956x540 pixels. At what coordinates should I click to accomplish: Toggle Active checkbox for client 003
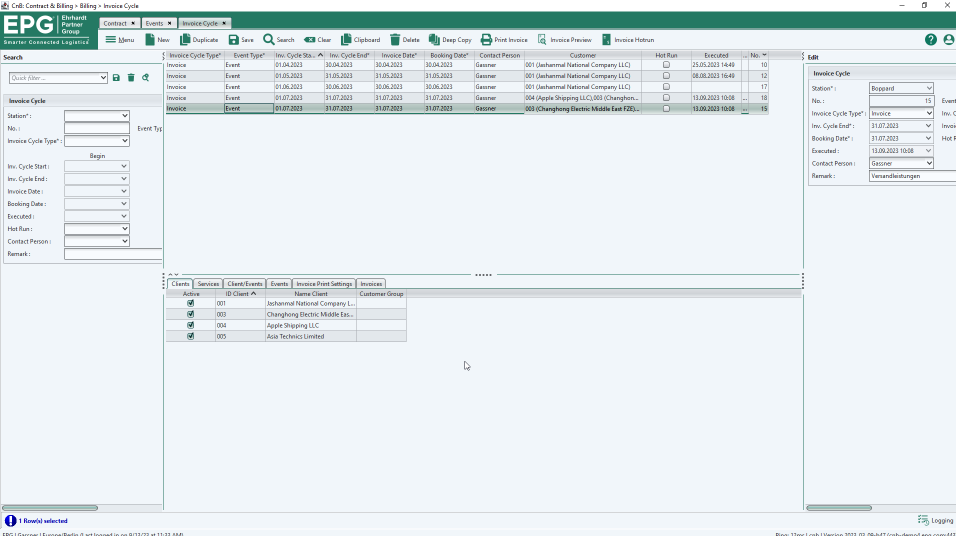[190, 314]
